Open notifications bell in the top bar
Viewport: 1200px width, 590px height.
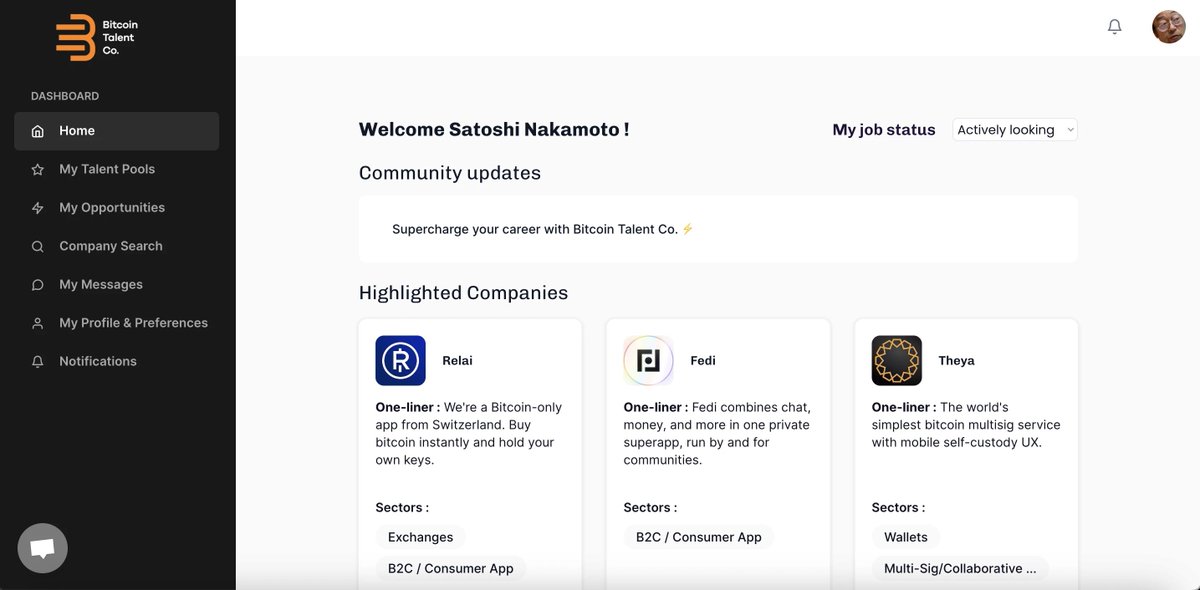(x=1115, y=27)
